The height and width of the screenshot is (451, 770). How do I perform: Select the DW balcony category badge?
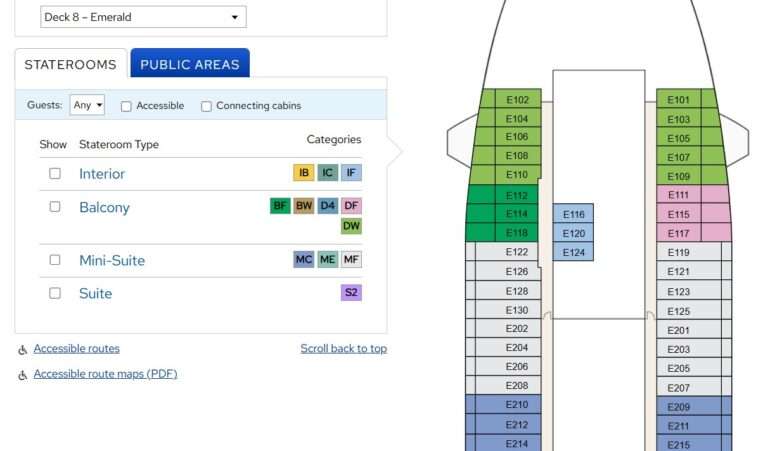pyautogui.click(x=351, y=226)
